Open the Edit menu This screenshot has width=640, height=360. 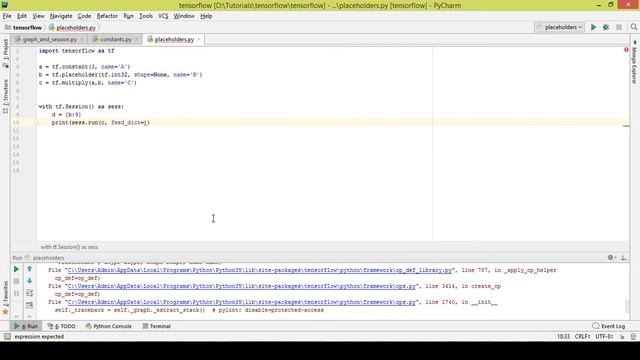22,16
